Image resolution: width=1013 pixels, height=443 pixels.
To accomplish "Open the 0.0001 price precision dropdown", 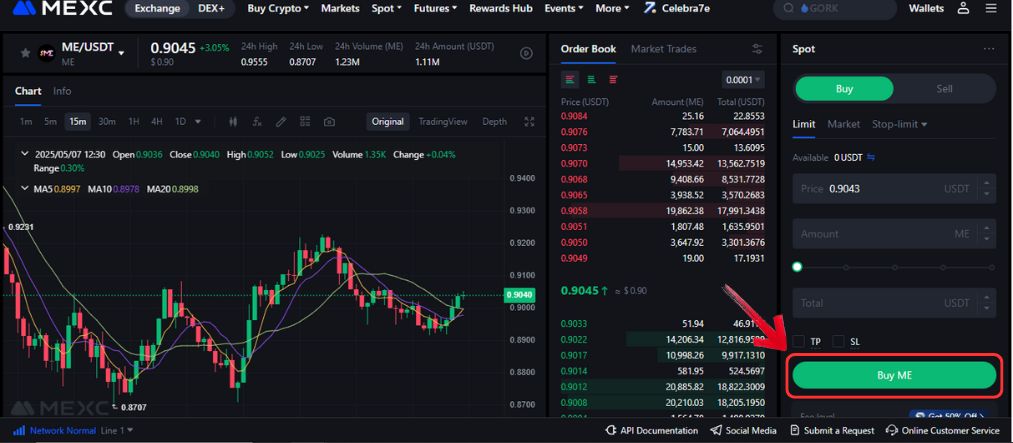I will (743, 80).
